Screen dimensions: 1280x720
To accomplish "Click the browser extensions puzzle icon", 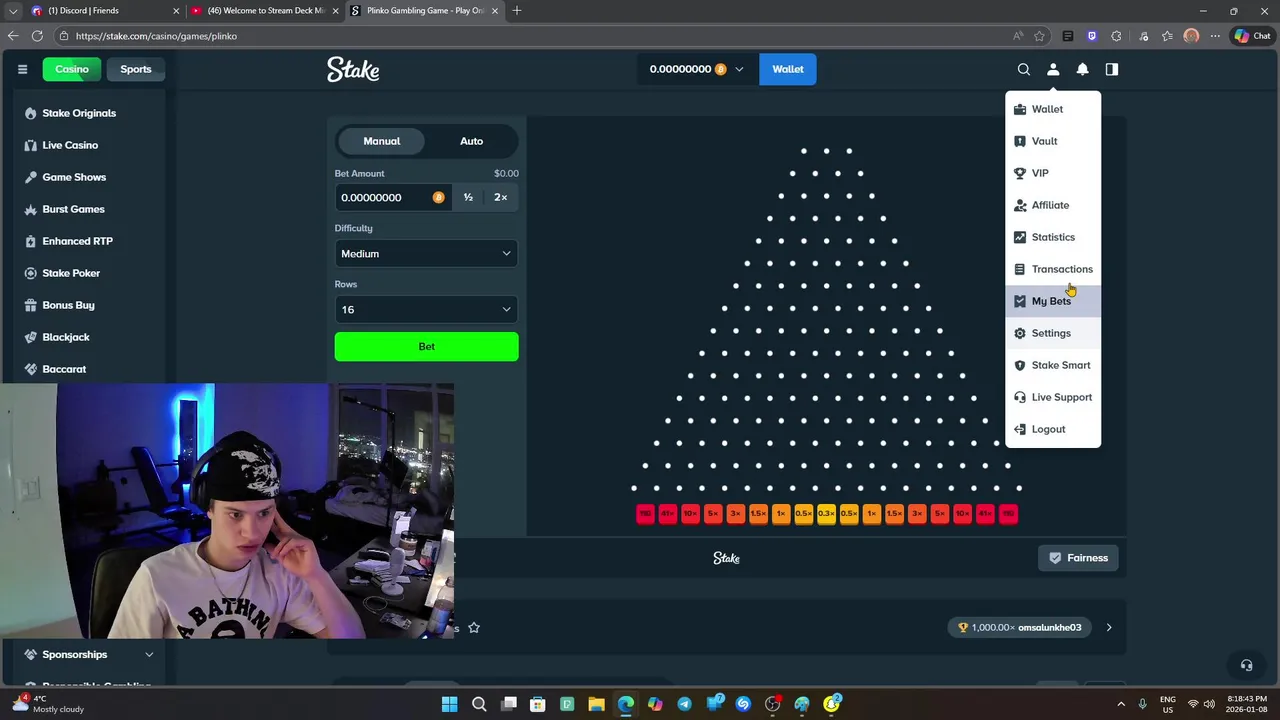I will pyautogui.click(x=1116, y=36).
